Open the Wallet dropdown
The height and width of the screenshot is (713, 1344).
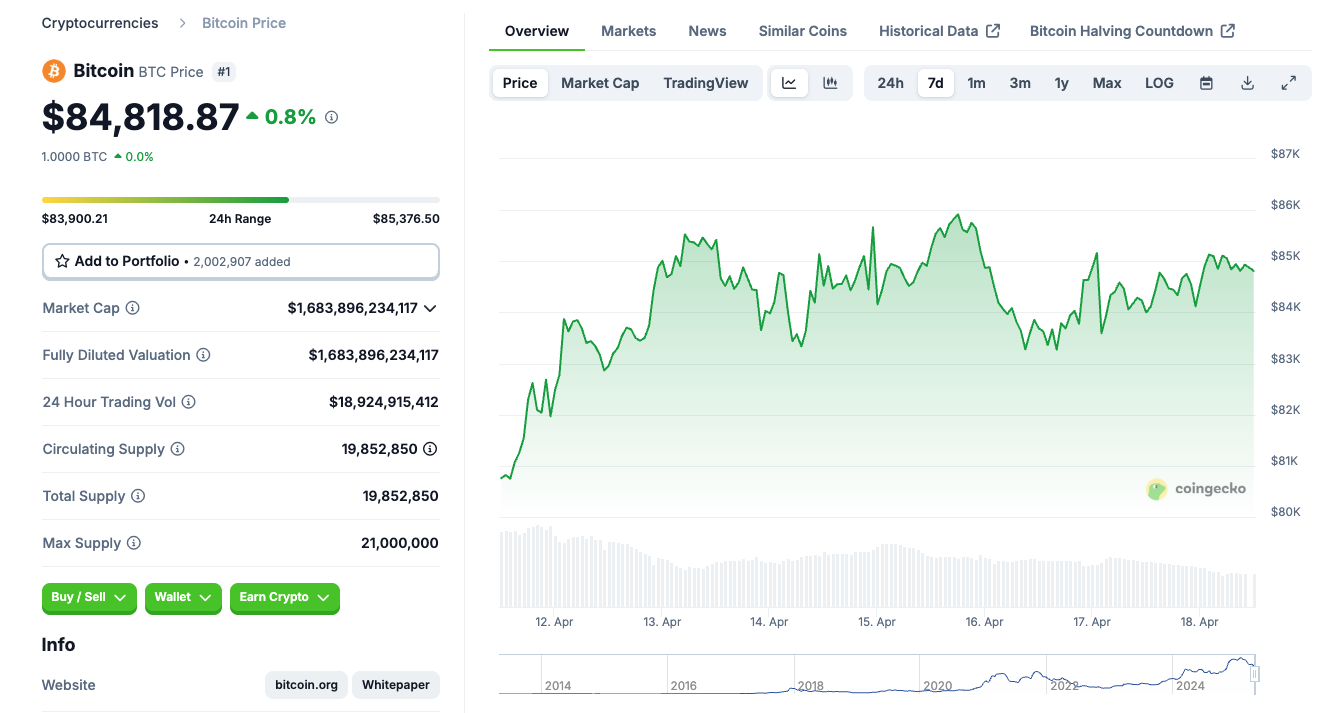point(183,598)
